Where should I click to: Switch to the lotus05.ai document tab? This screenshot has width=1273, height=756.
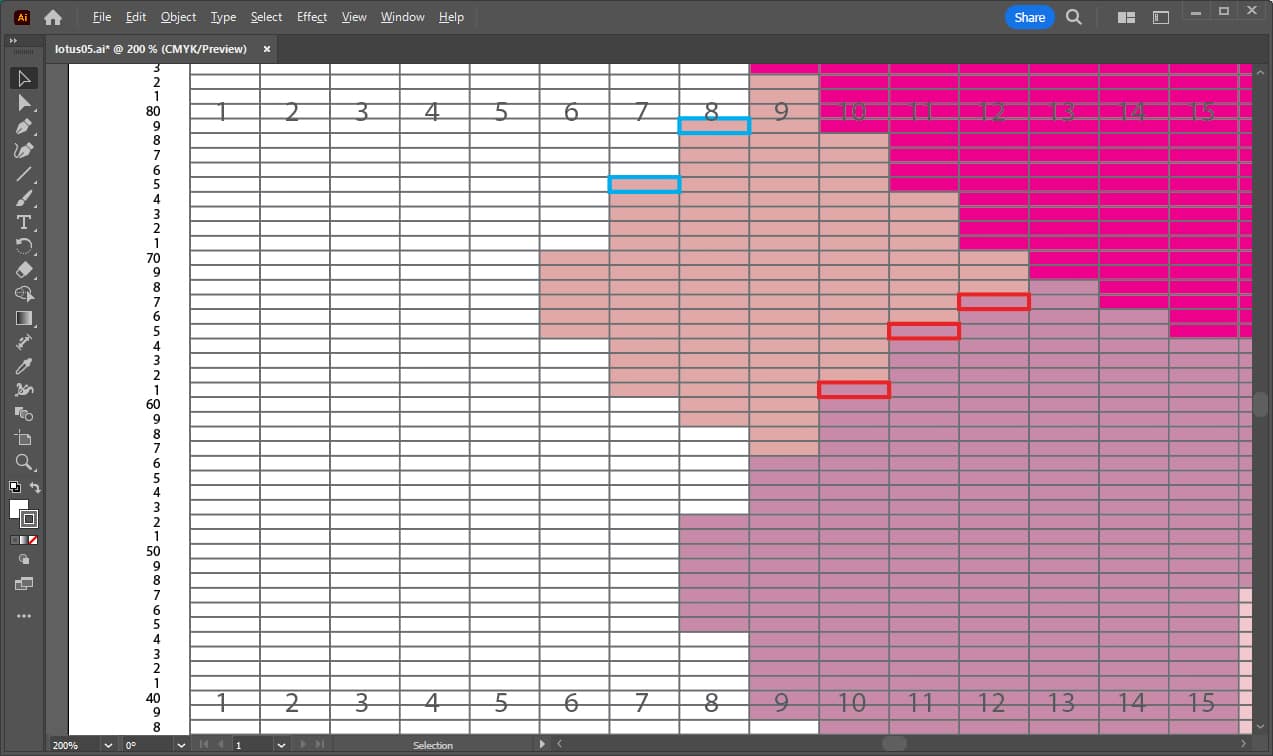155,49
